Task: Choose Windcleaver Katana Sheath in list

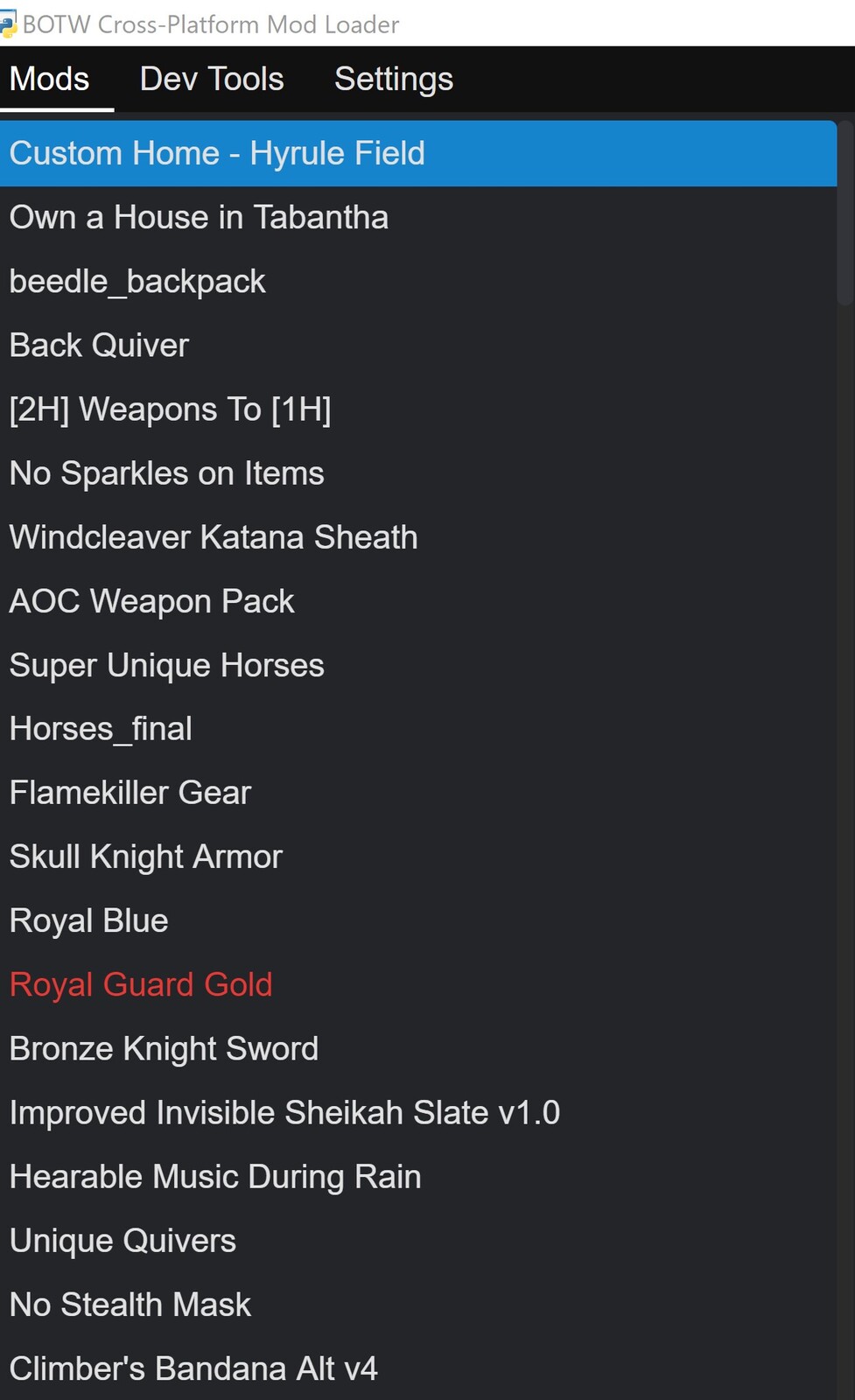Action: pos(418,537)
